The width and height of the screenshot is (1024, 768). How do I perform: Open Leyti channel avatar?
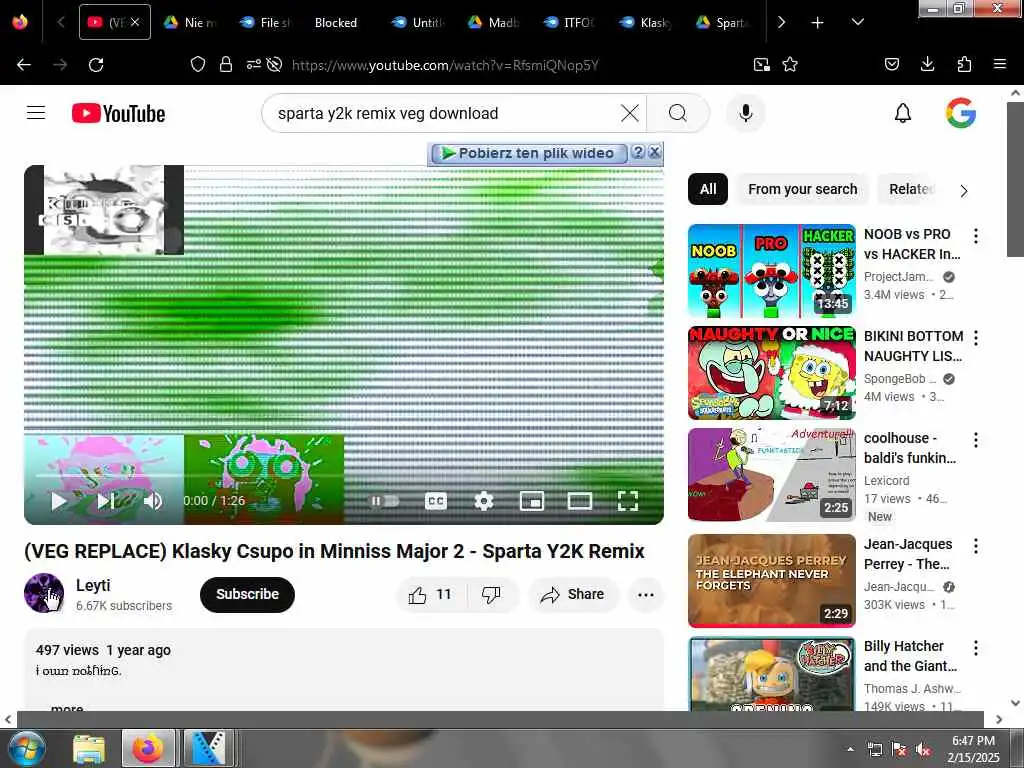pos(44,593)
